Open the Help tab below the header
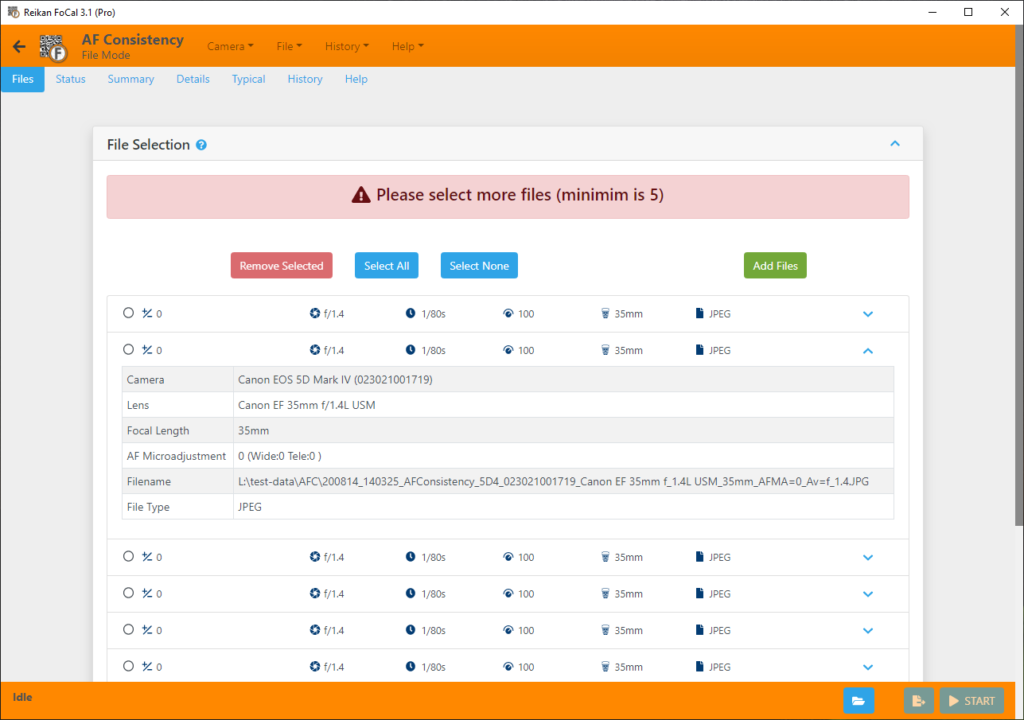This screenshot has width=1024, height=720. [356, 79]
